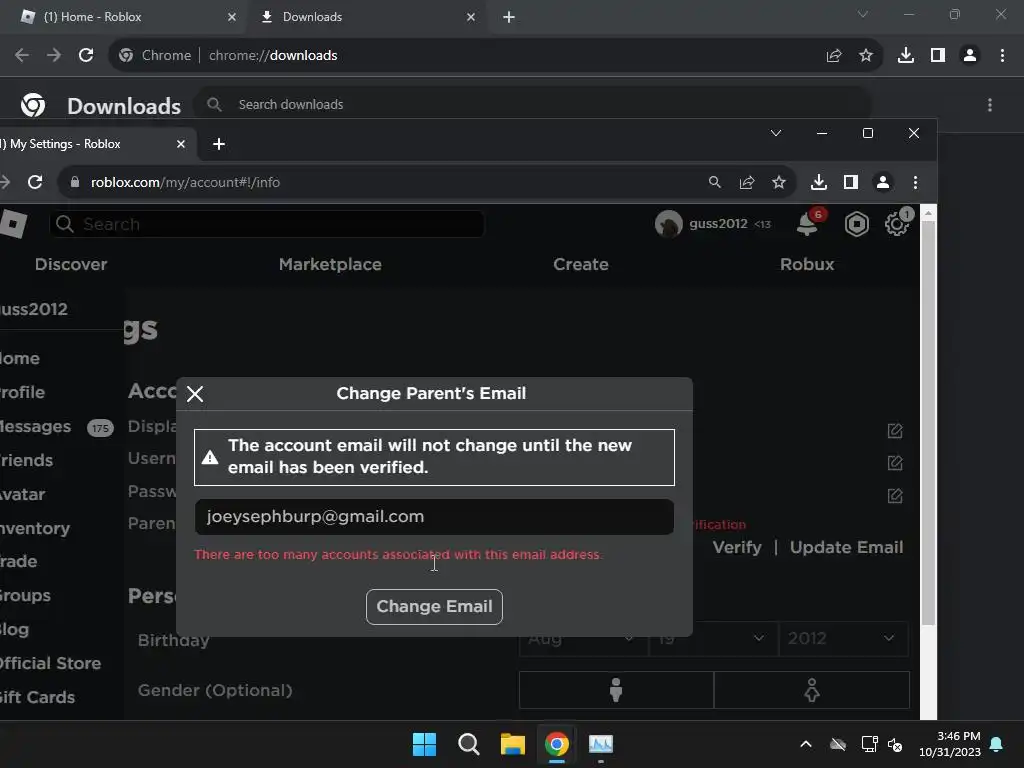Bookmark the Roblox settings page star
Image resolution: width=1024 pixels, height=768 pixels.
point(778,182)
